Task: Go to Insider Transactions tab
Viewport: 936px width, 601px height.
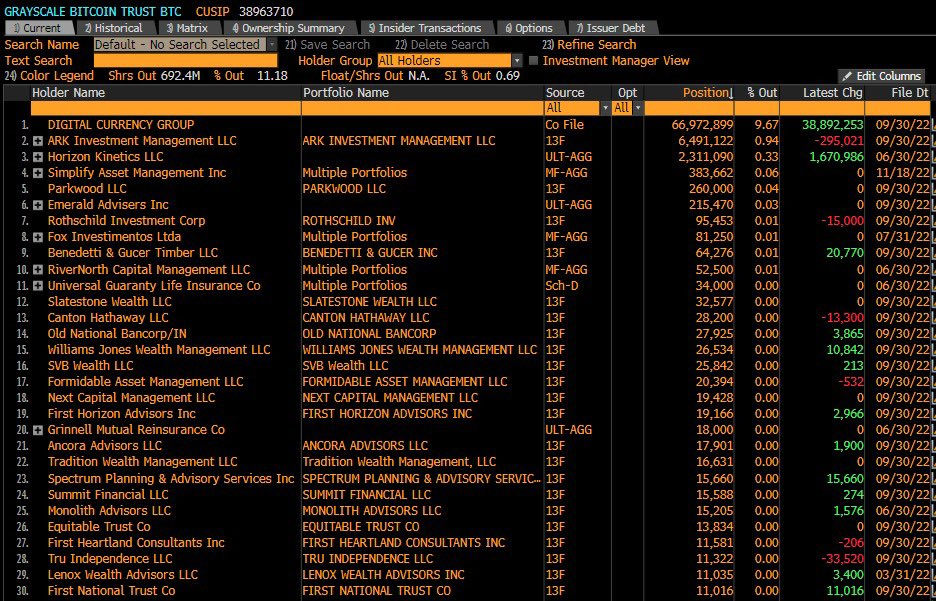Action: pyautogui.click(x=425, y=28)
